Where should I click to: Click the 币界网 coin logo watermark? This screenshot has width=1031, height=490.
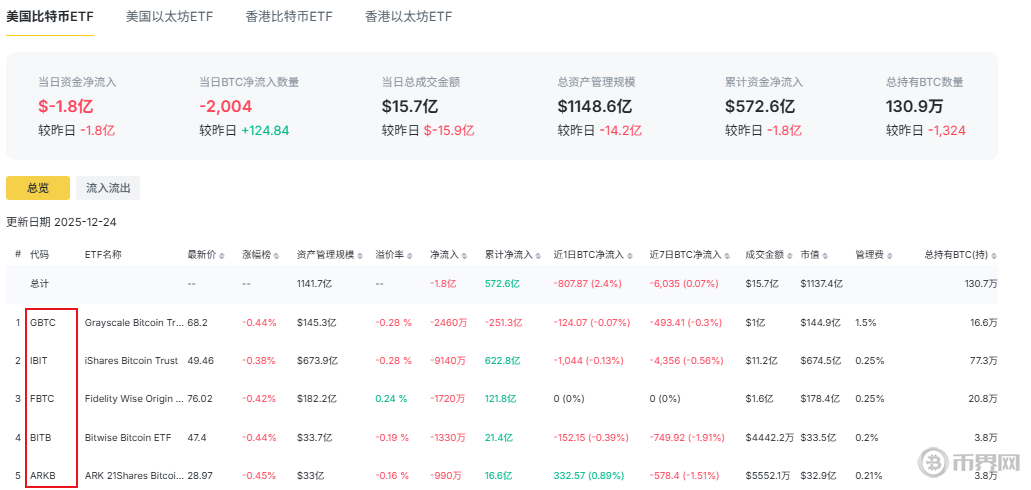click(936, 464)
